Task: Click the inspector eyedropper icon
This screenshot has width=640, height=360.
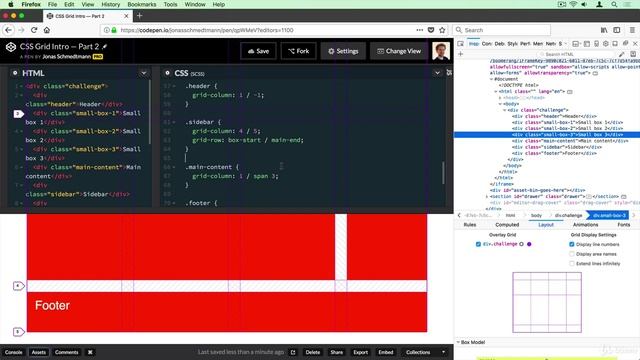Action: [x=622, y=54]
